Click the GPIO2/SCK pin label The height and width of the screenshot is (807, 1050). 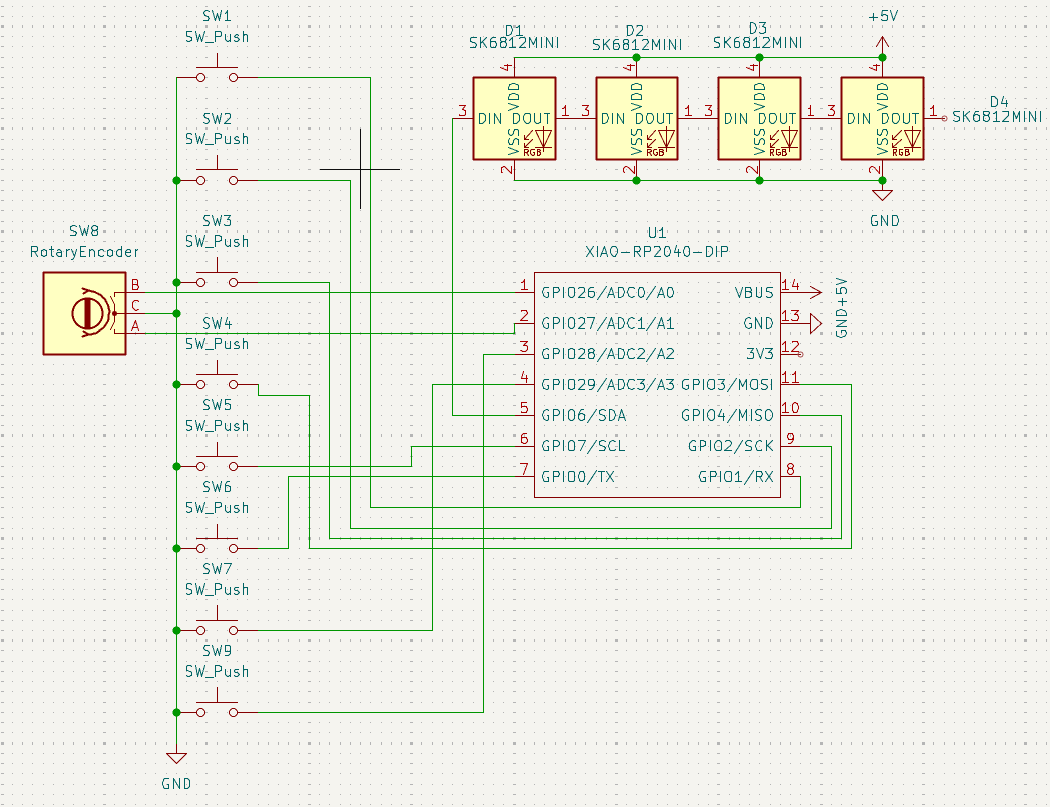(x=731, y=446)
